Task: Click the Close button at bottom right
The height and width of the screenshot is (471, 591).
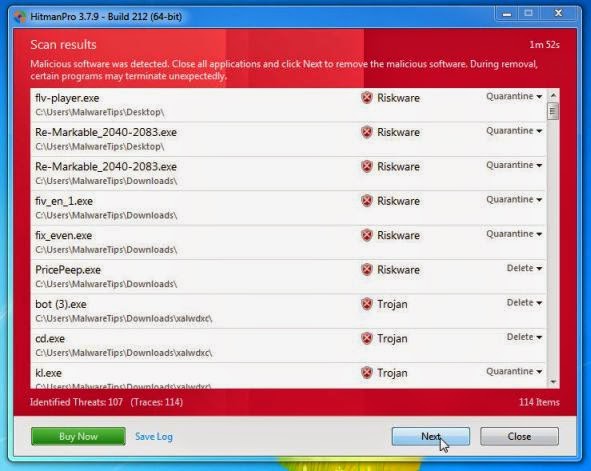Action: pos(519,436)
